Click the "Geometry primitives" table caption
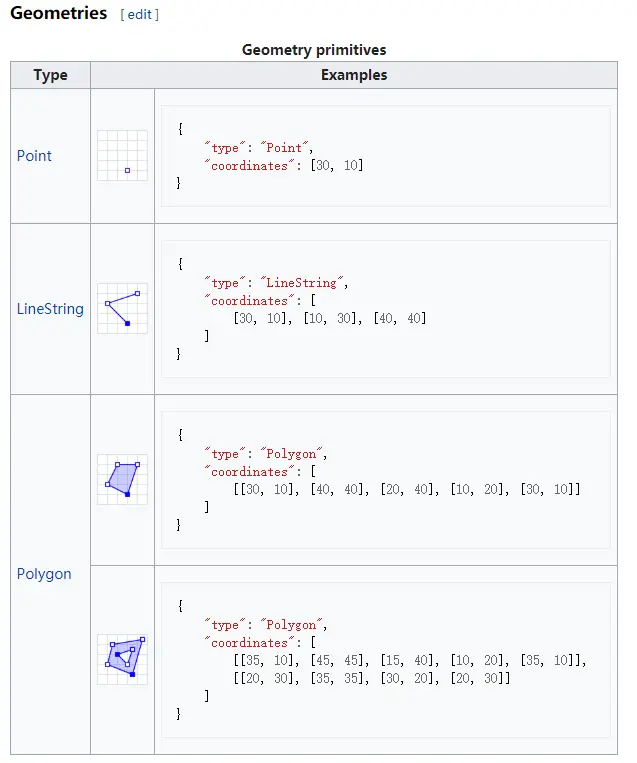Screen dimensions: 637x763 coord(314,49)
